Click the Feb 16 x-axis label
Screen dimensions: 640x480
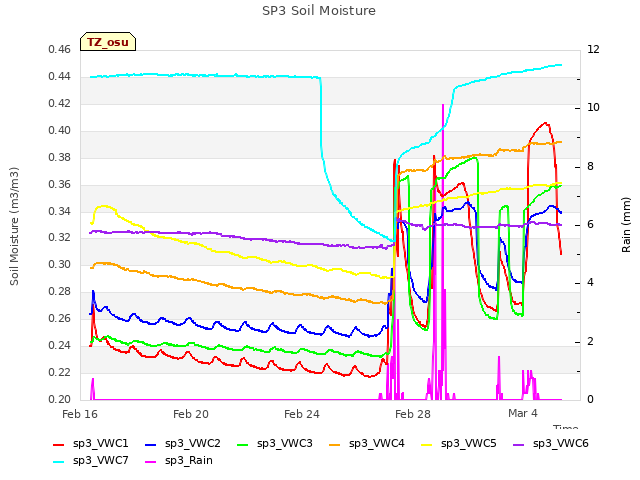pos(80,414)
